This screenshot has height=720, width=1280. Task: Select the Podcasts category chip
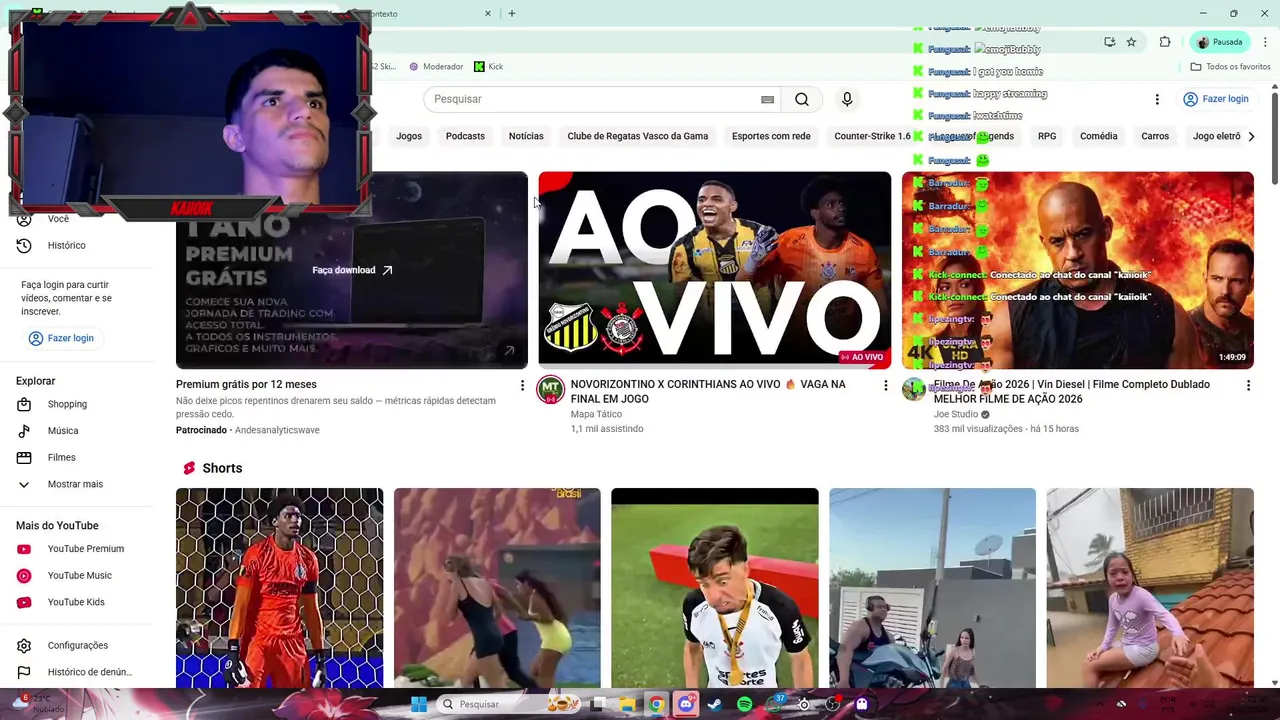coord(465,136)
